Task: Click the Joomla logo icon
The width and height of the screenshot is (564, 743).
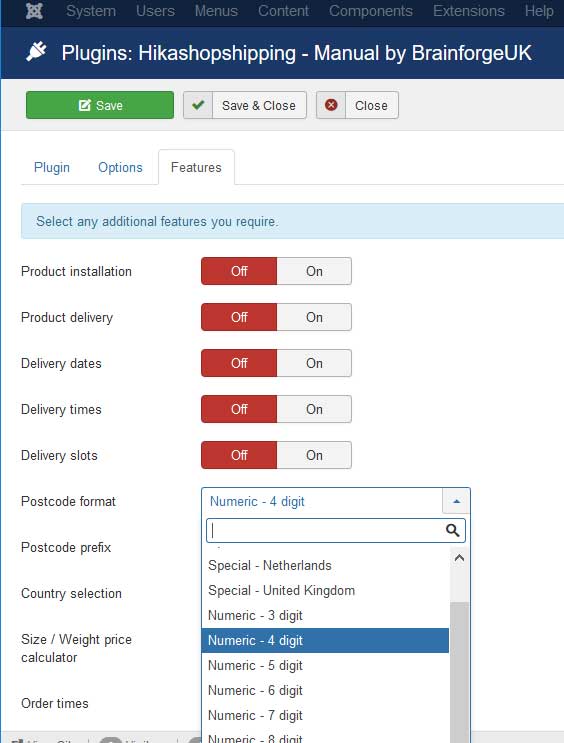Action: 34,11
